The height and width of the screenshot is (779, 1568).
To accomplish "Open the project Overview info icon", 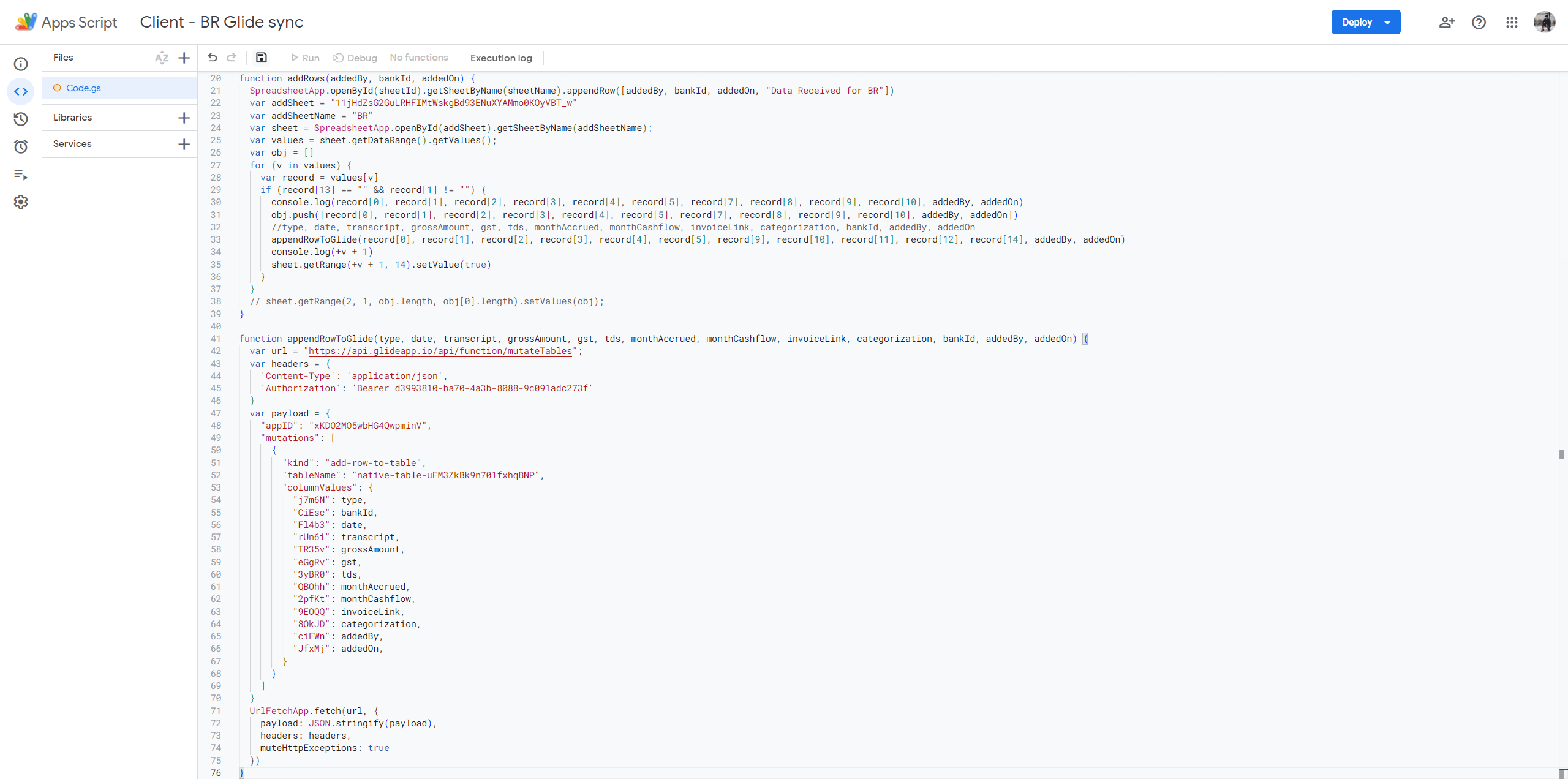I will click(x=21, y=64).
